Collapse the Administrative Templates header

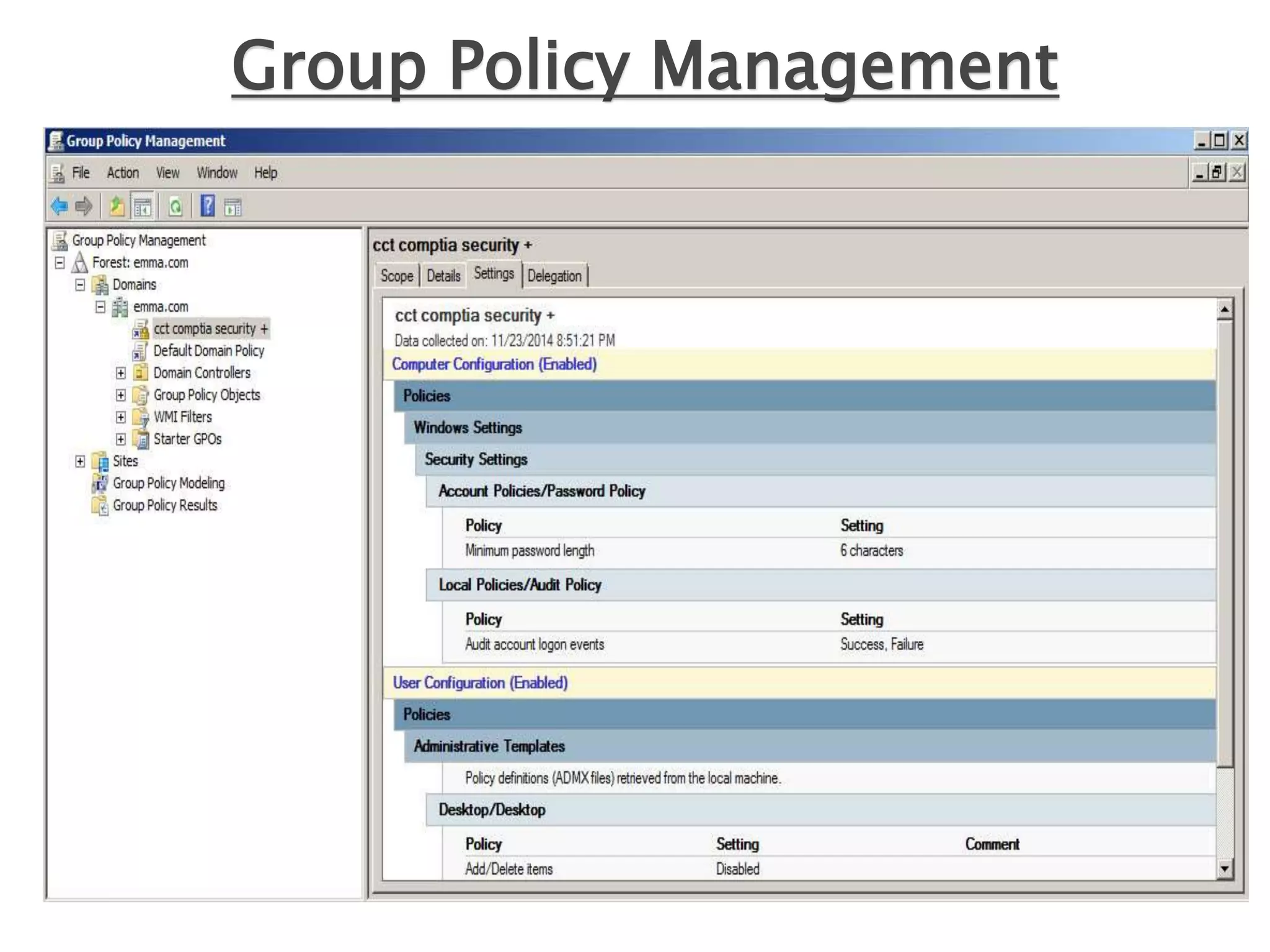coord(810,746)
